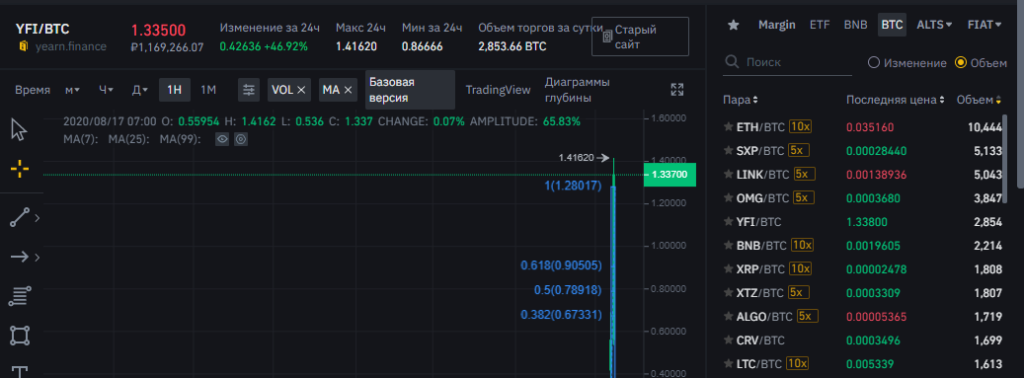The height and width of the screenshot is (378, 1024).
Task: Remove the MA indicator chip
Action: 348,90
